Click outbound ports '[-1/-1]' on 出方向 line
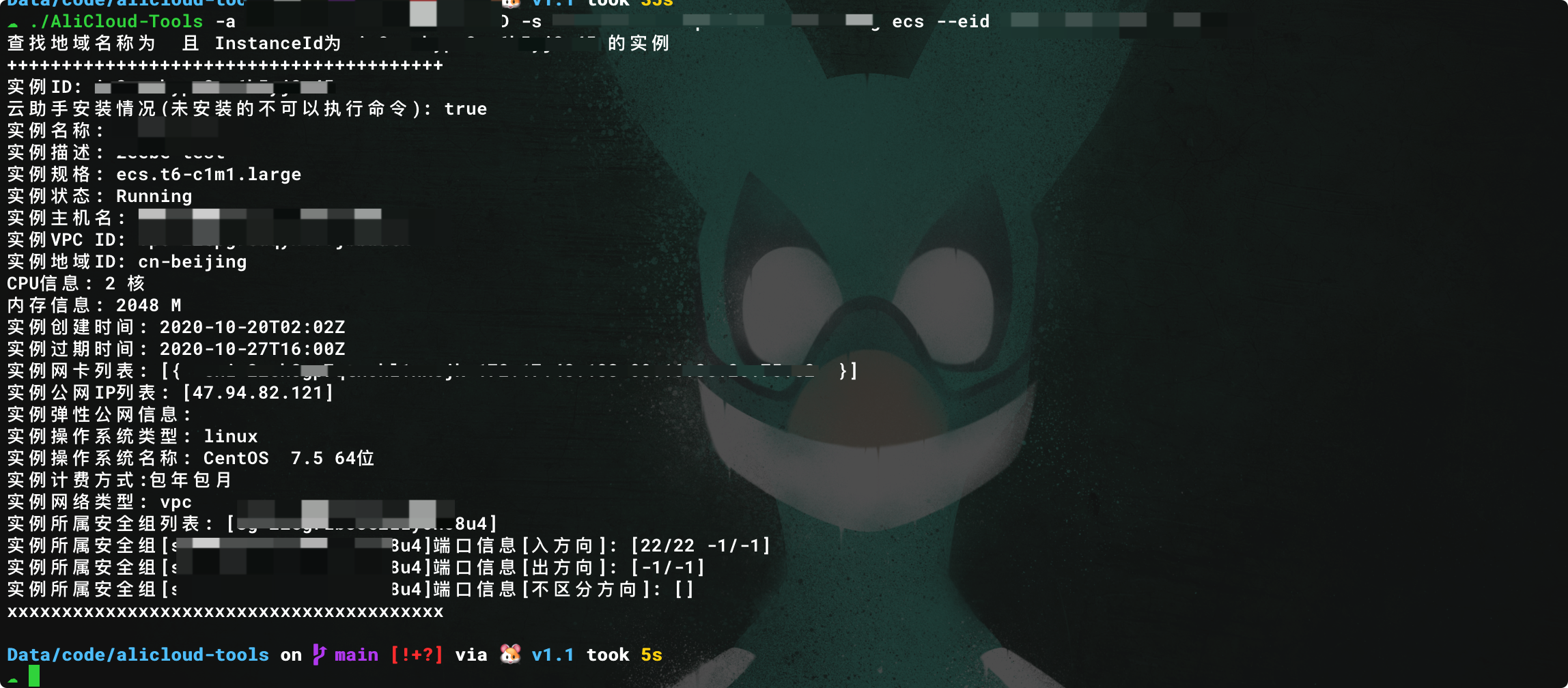This screenshot has width=1568, height=688. pyautogui.click(x=668, y=568)
